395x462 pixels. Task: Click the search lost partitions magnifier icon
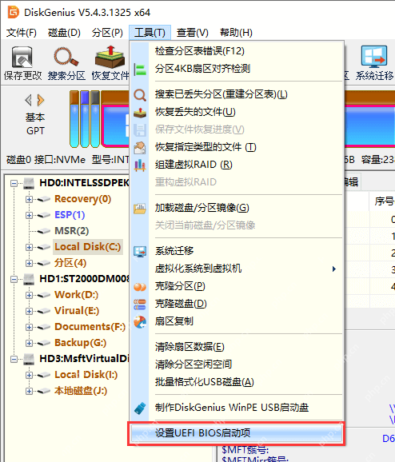[140, 95]
